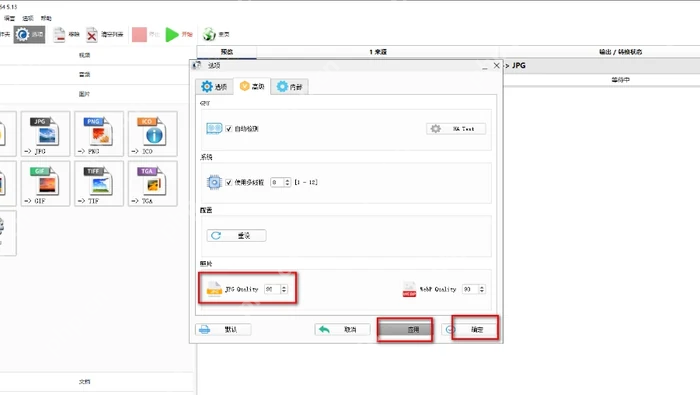Click the JPG Quality spinner arrows

tap(284, 289)
